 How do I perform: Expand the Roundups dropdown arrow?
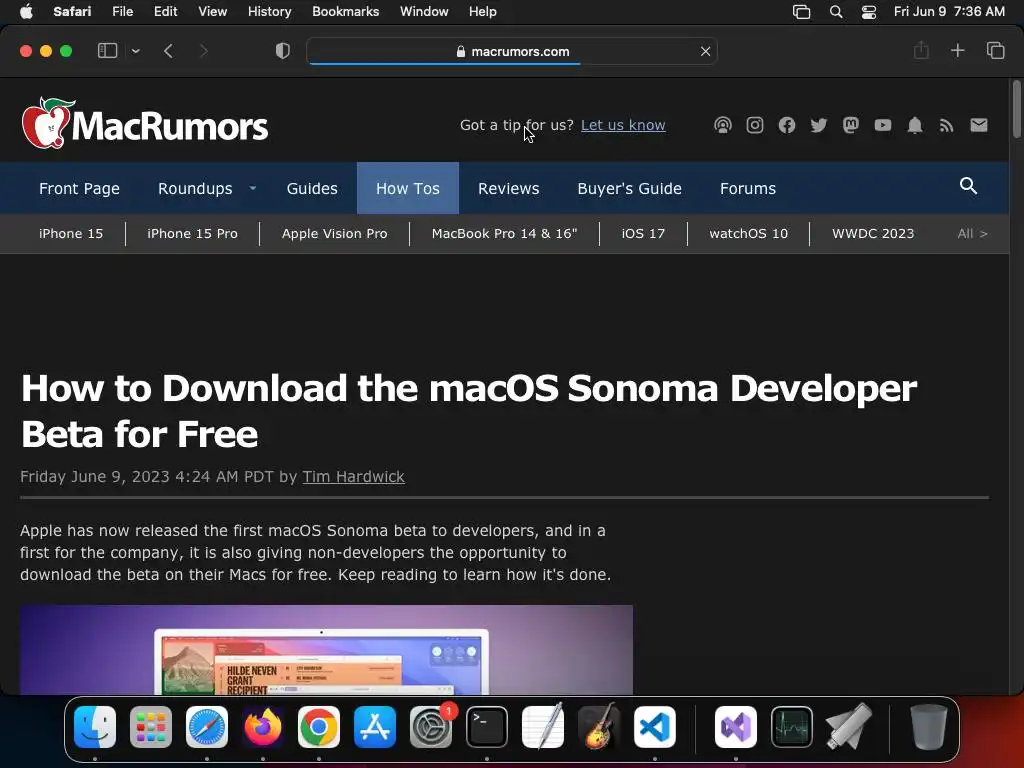(x=253, y=188)
